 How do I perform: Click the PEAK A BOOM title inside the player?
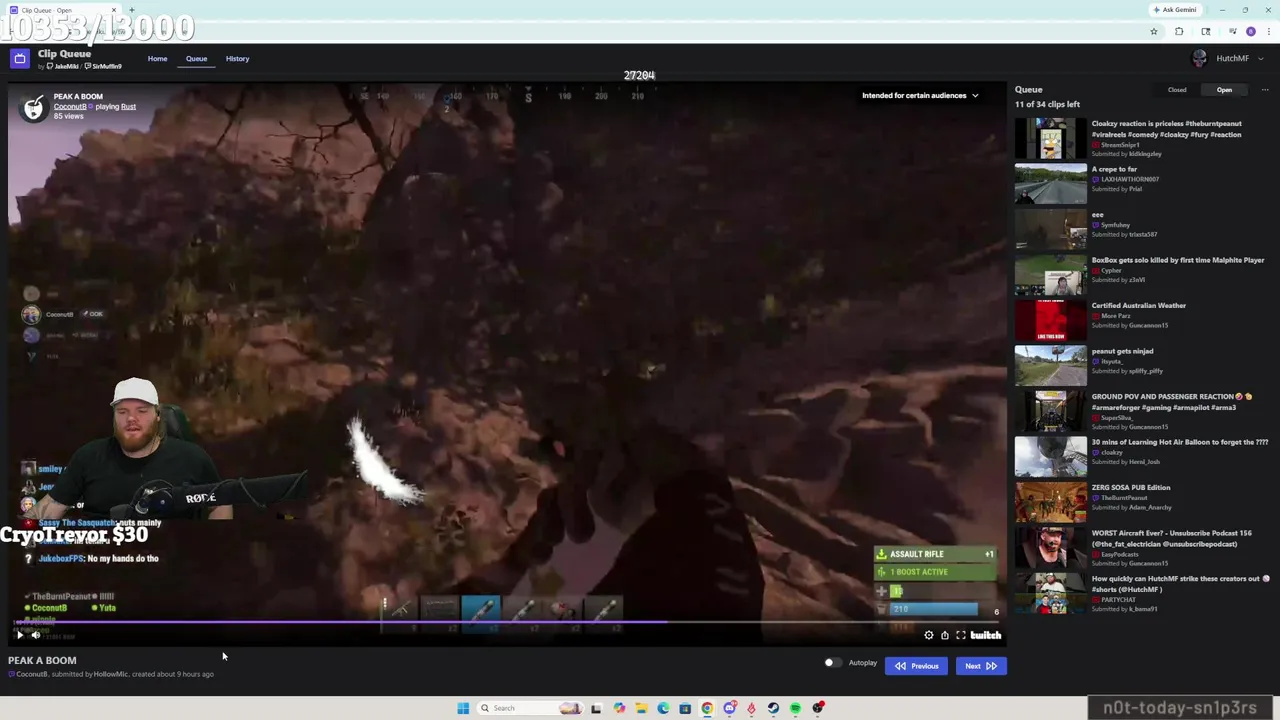coord(78,97)
